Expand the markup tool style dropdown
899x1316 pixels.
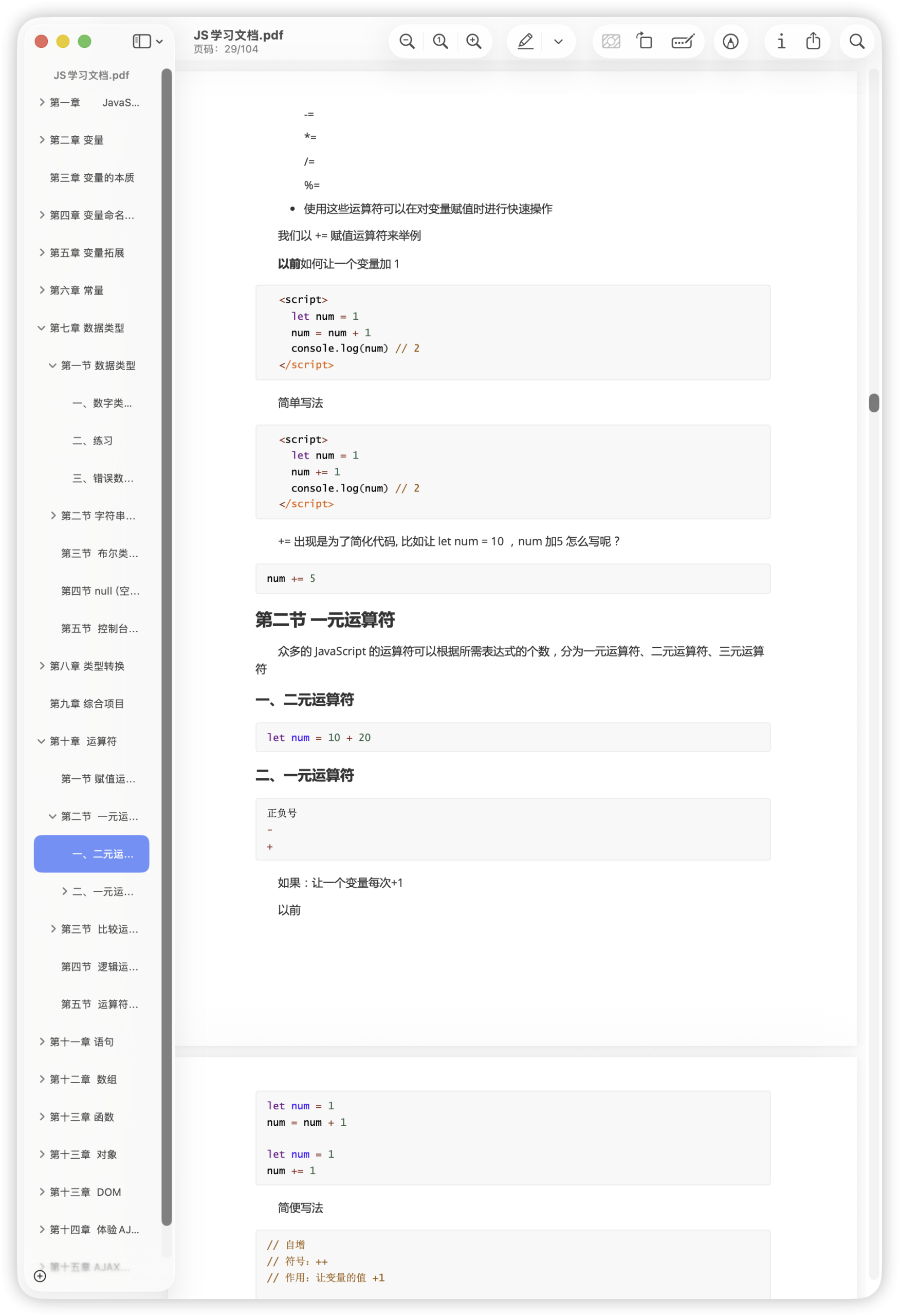click(x=558, y=41)
